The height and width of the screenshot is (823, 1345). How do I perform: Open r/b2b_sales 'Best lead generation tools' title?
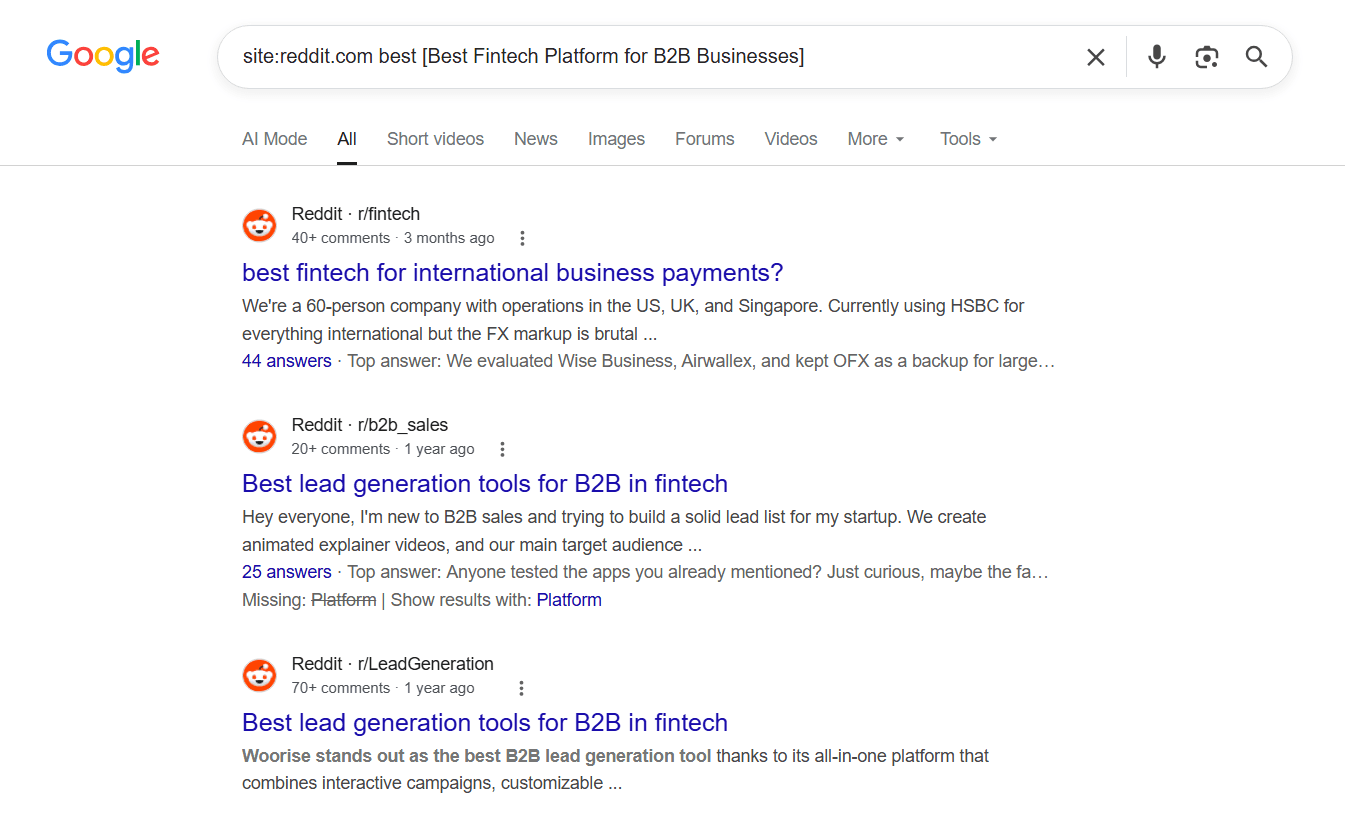click(485, 483)
